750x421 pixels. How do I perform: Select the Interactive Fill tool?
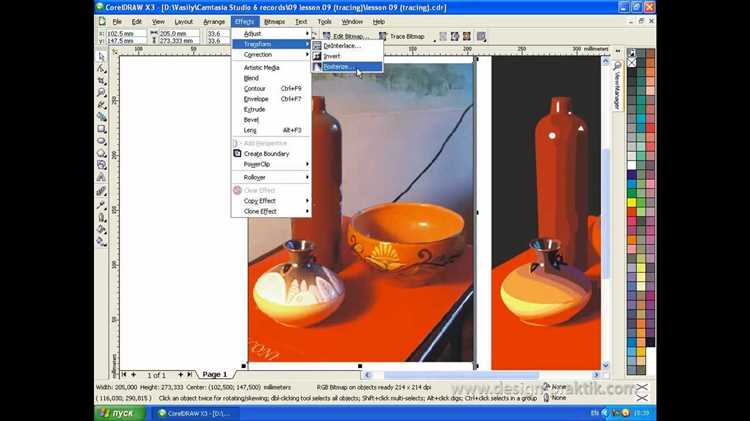101,241
